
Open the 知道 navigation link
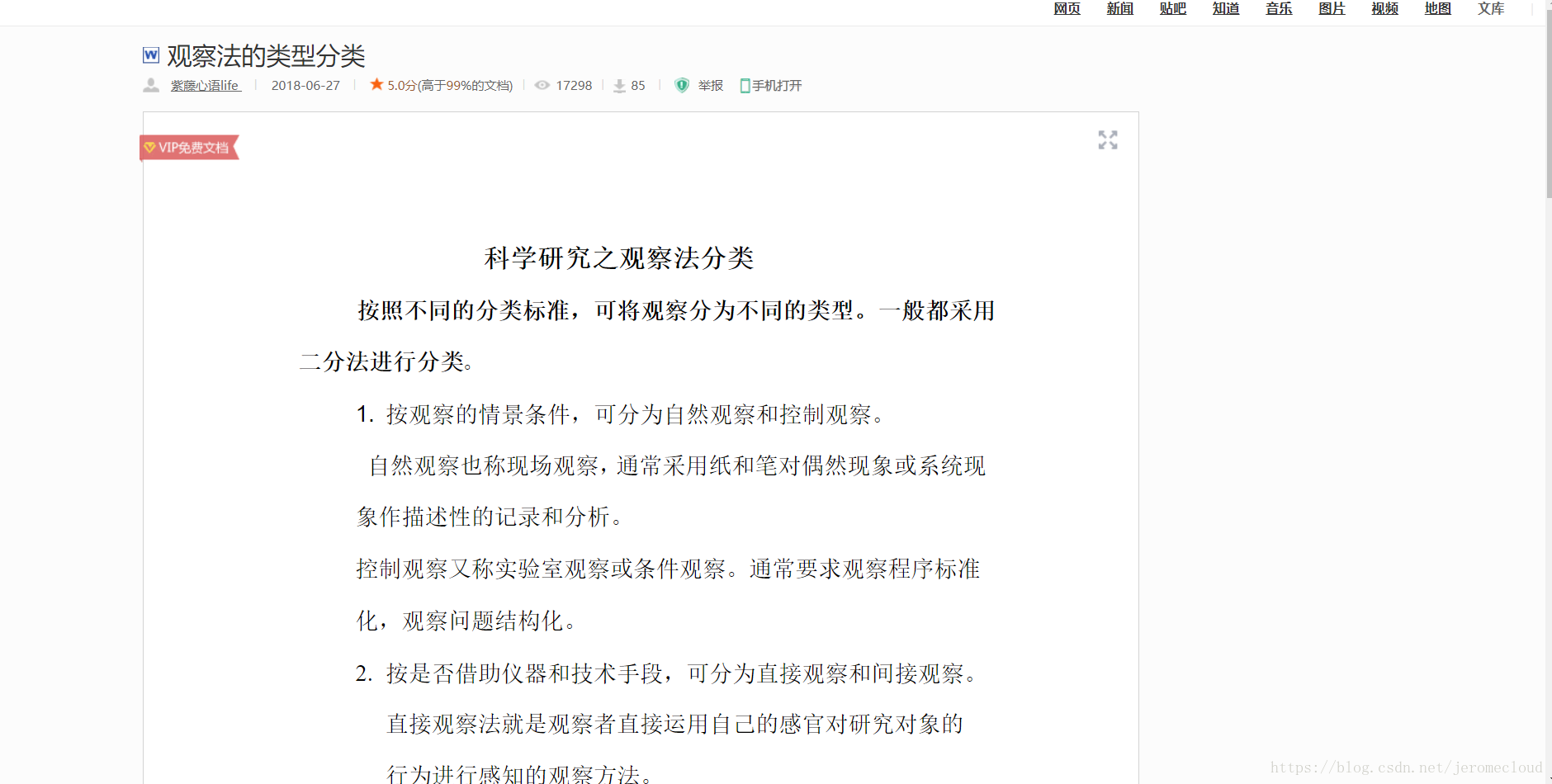[x=1226, y=9]
